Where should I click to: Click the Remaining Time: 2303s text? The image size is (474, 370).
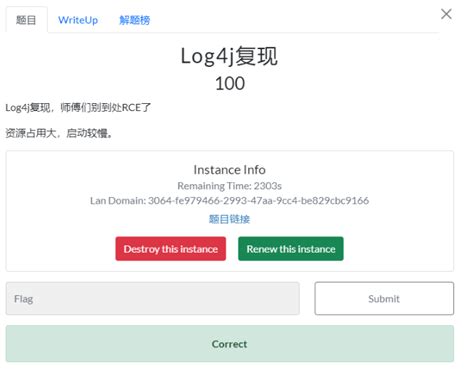click(x=229, y=186)
